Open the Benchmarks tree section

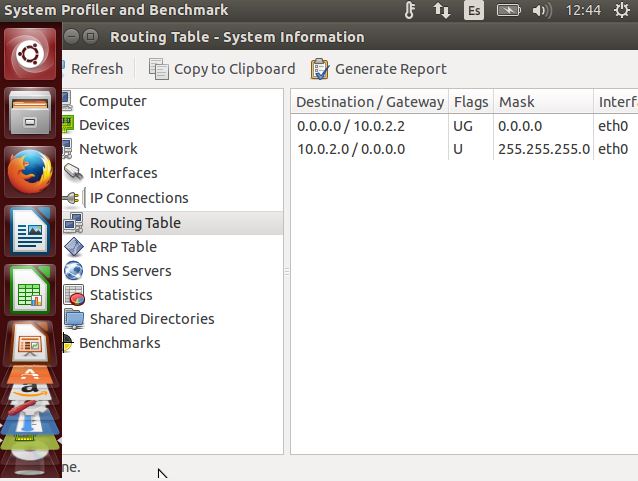(119, 343)
